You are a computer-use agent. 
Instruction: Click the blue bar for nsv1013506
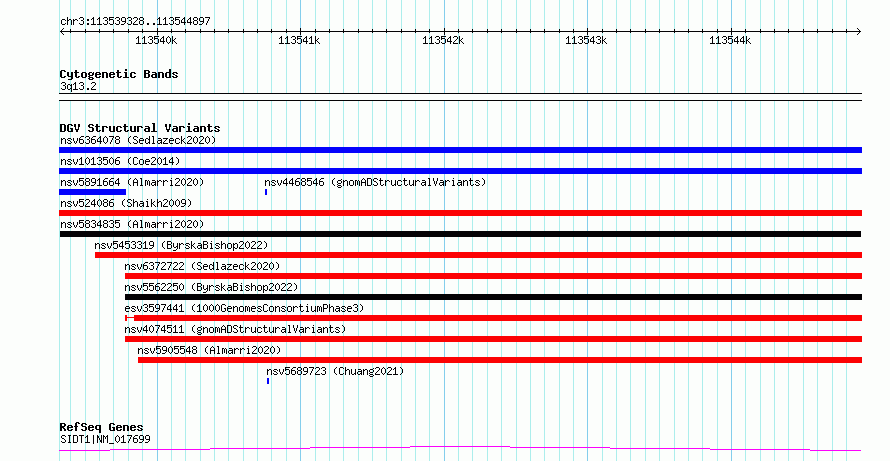[460, 171]
